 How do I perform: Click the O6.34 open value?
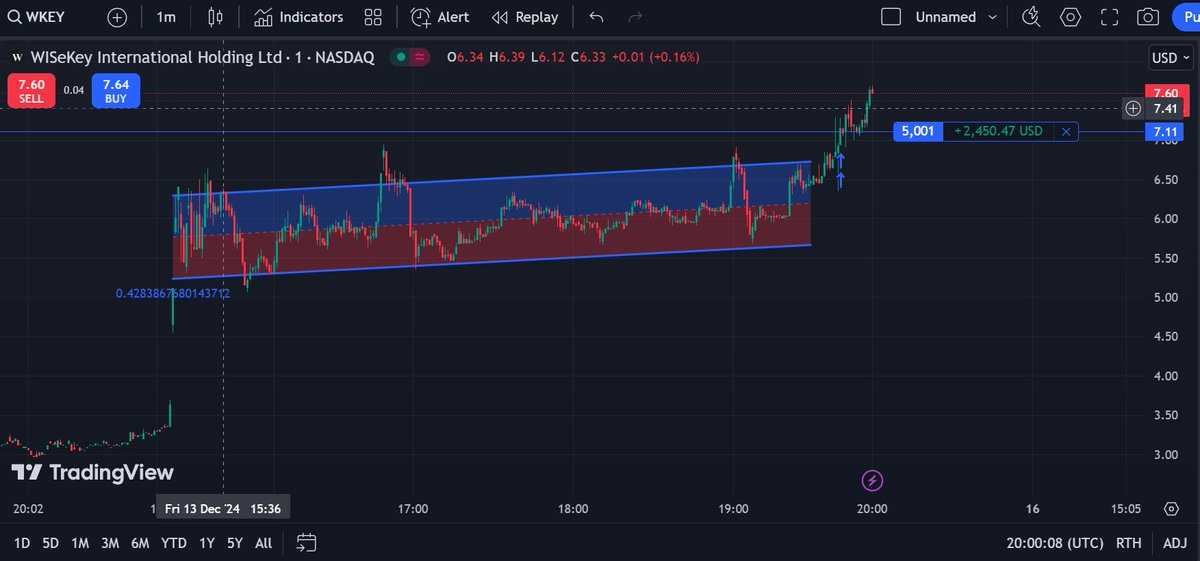[465, 57]
